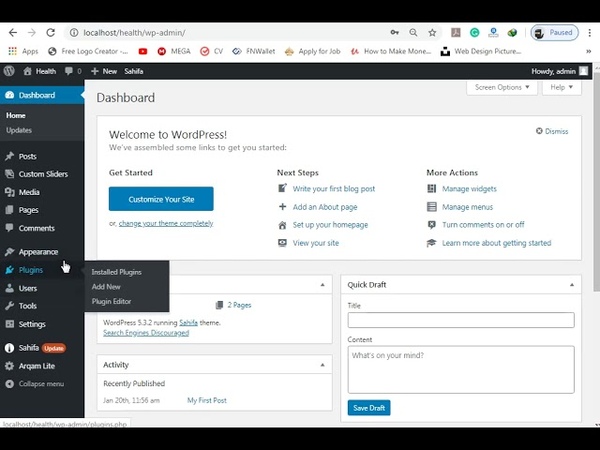Open Manage menus link
The width and height of the screenshot is (600, 450).
pyautogui.click(x=467, y=207)
